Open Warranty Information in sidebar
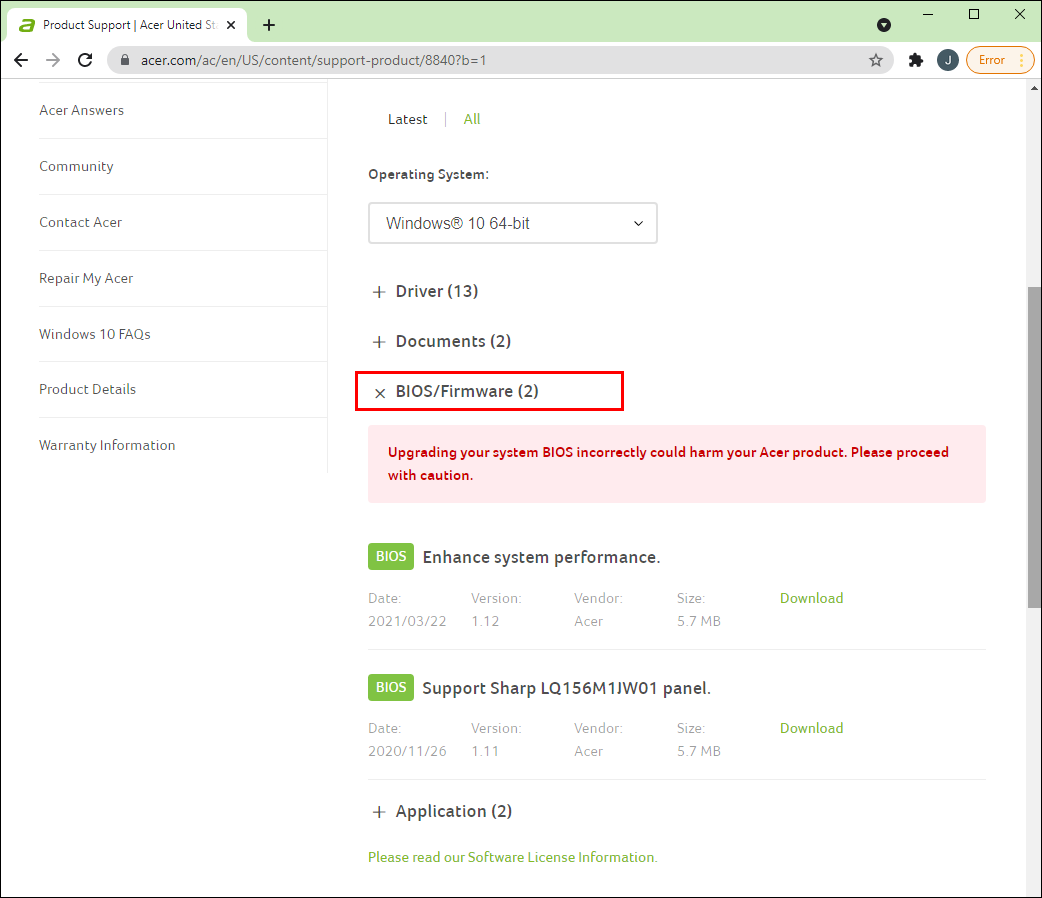Viewport: 1042px width, 898px height. (x=107, y=445)
